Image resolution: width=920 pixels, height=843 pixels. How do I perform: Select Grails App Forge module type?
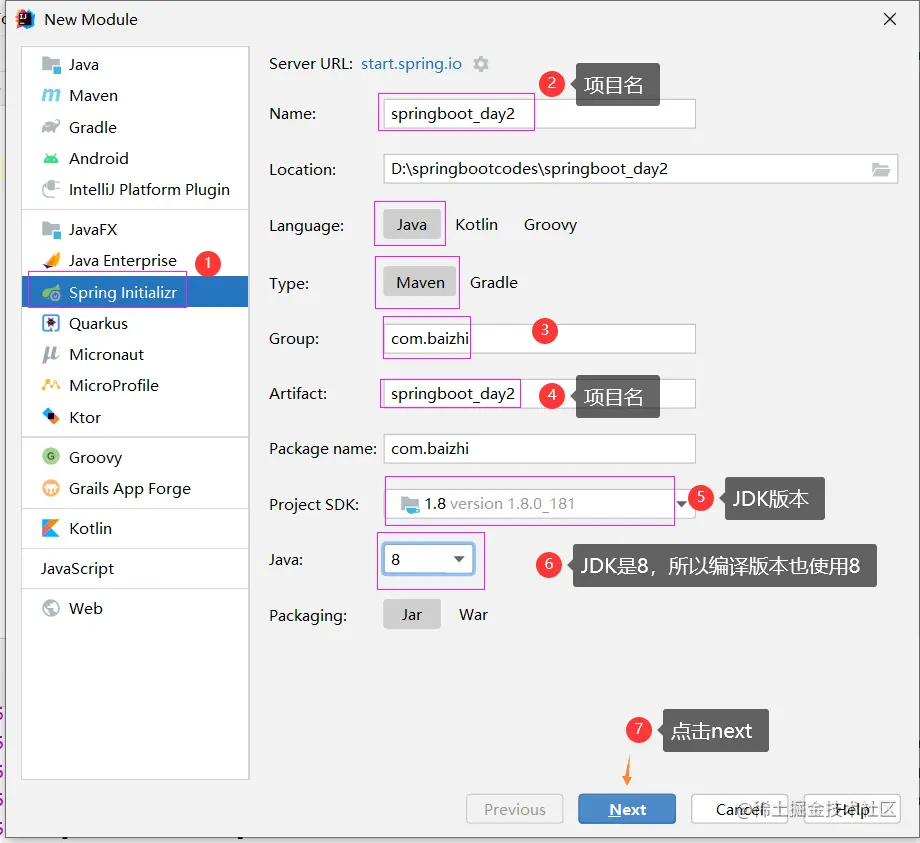(135, 489)
